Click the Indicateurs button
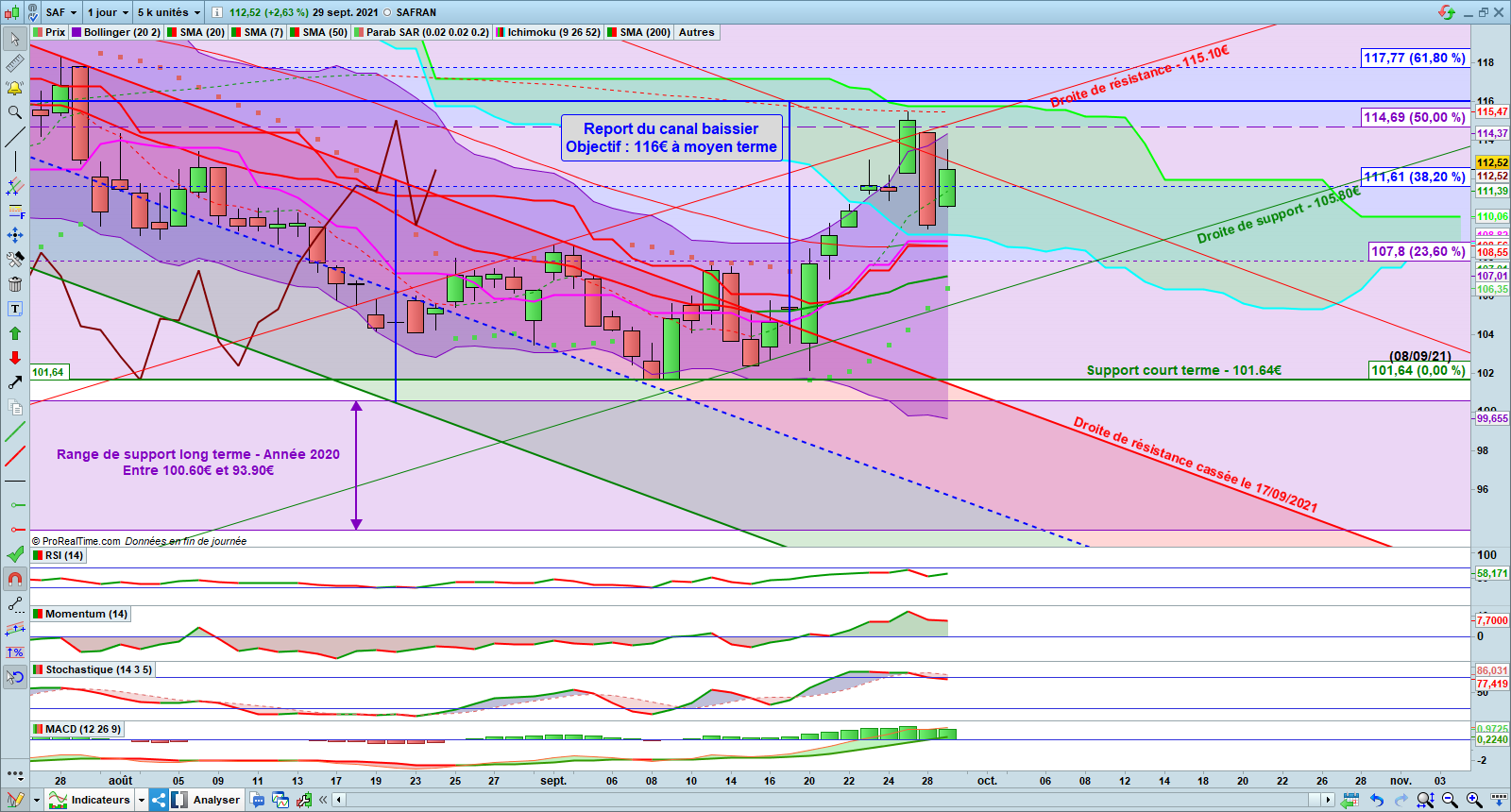1511x812 pixels. [91, 800]
